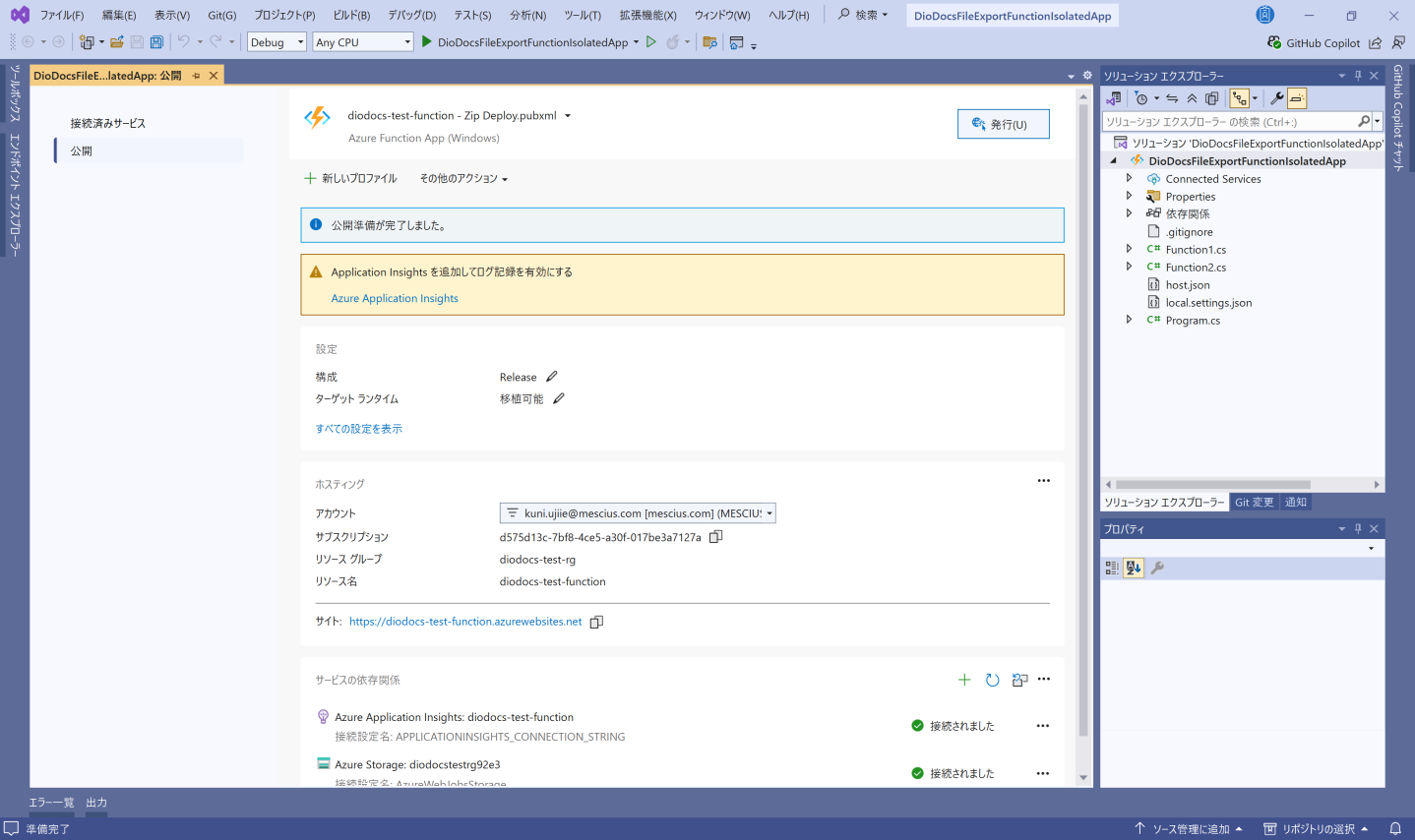Viewport: 1415px width, 840px height.
Task: Click the Undo arrow icon
Action: 183,42
